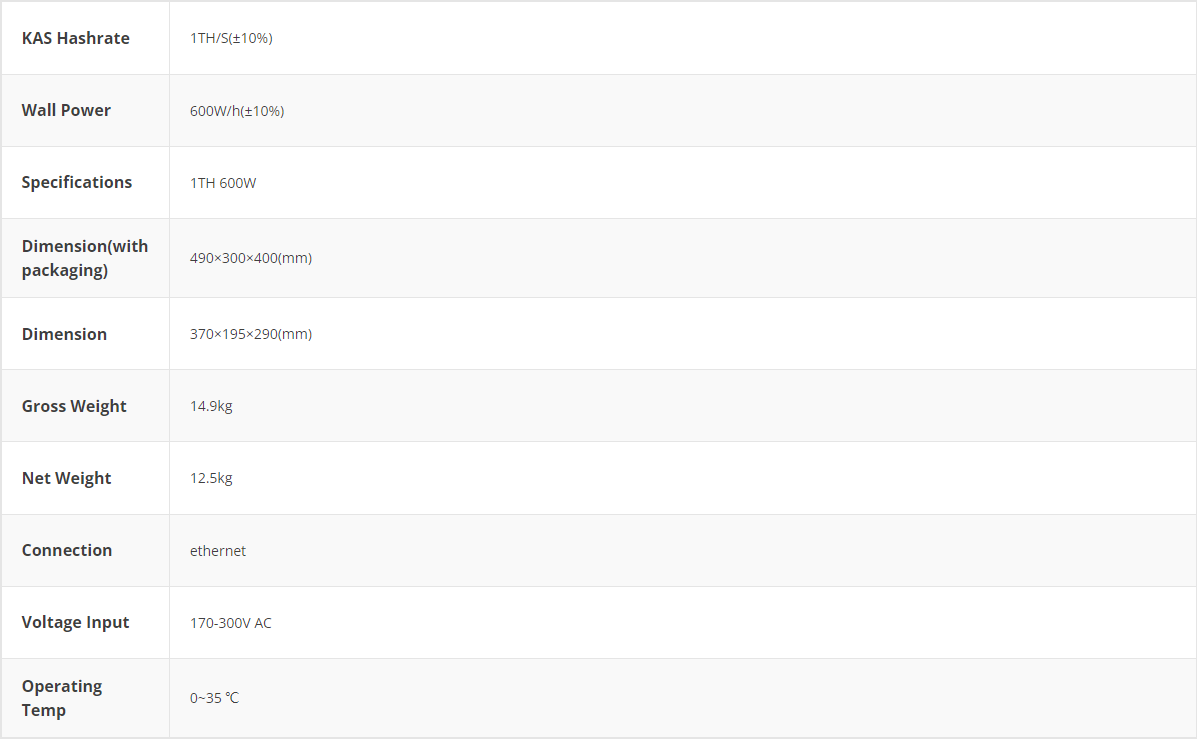Screen dimensions: 1197x739
Task: Click the Net Weight label
Action: [x=67, y=478]
